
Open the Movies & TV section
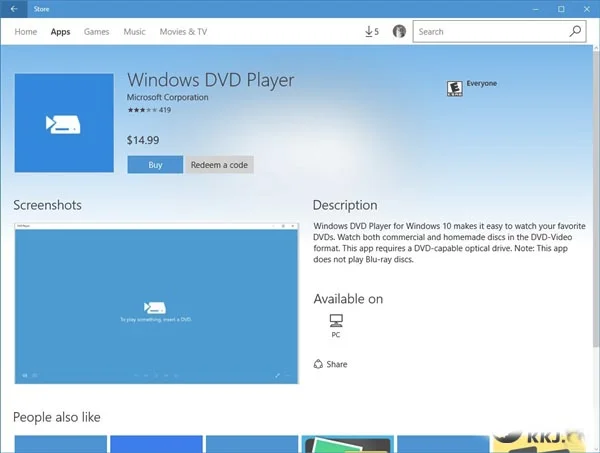[x=183, y=32]
